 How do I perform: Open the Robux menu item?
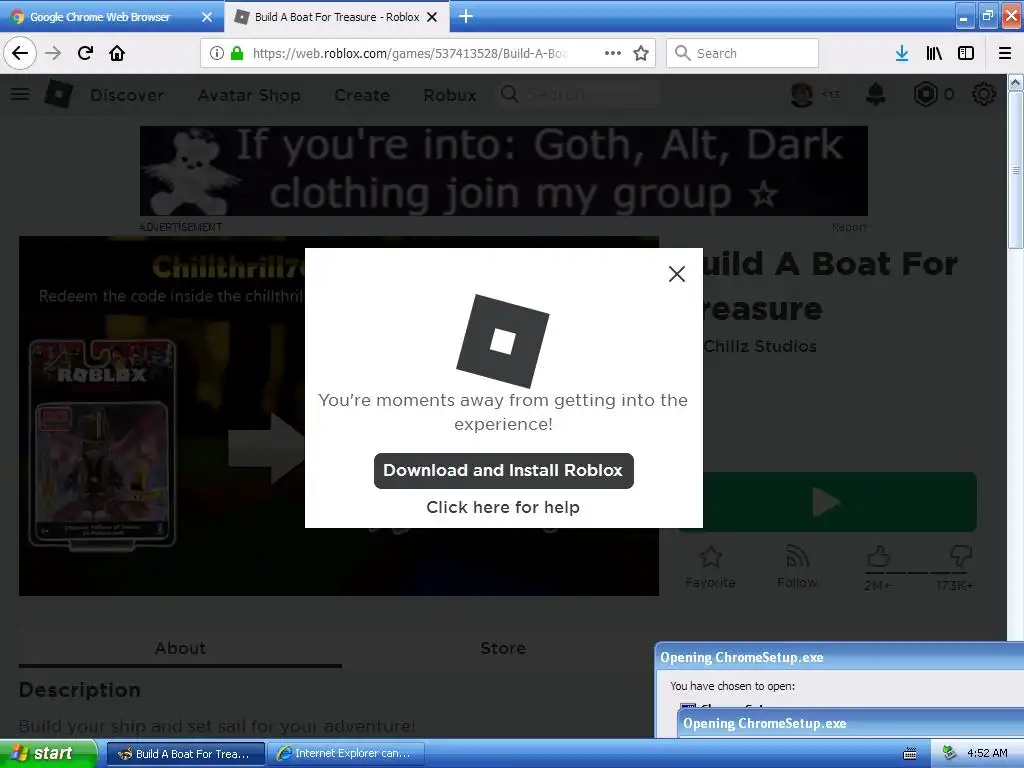(450, 95)
